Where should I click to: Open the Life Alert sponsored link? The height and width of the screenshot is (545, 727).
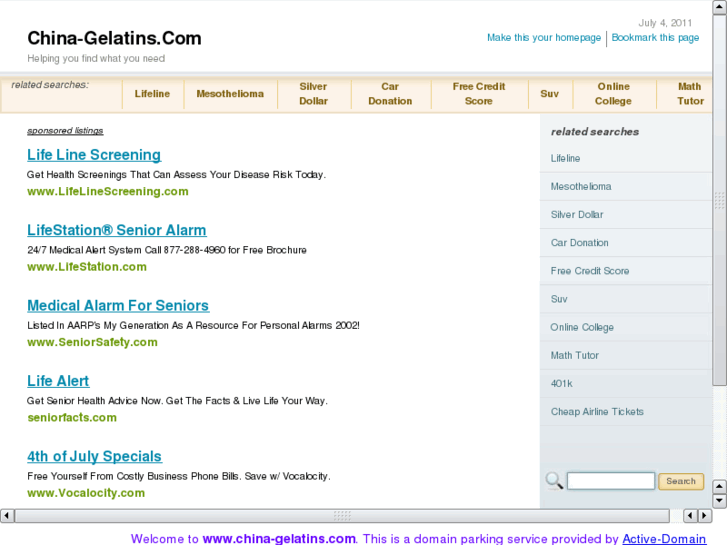[58, 381]
